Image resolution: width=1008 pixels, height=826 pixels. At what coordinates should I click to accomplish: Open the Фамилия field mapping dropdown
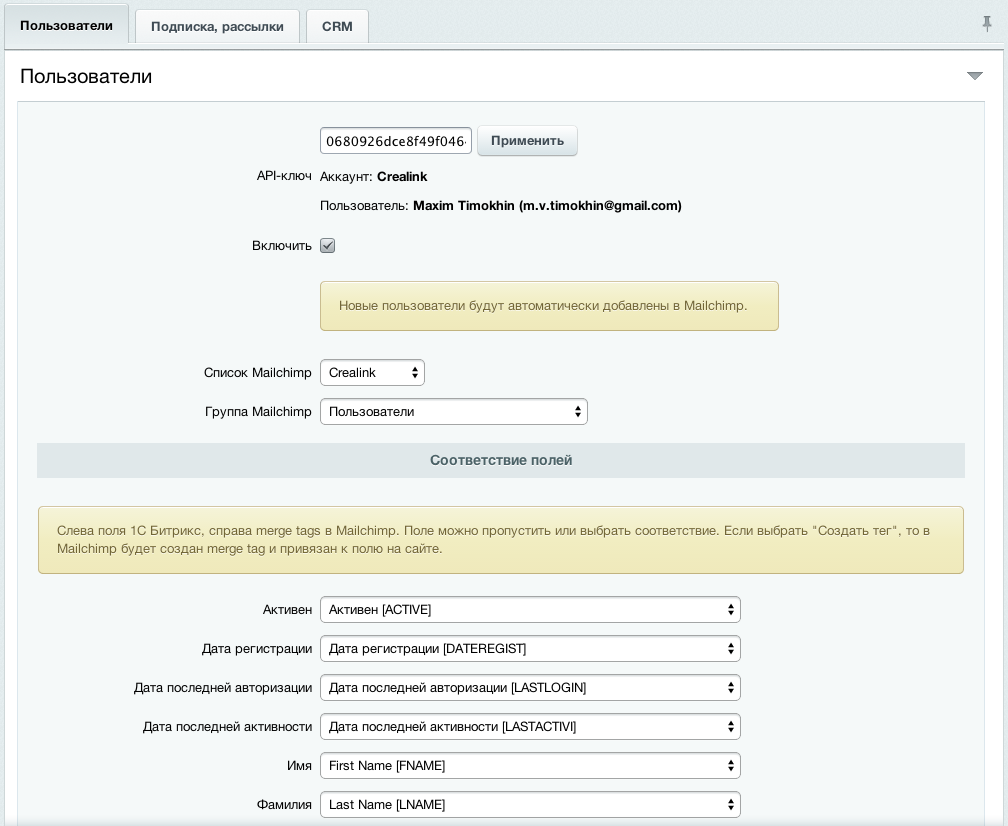coord(530,804)
